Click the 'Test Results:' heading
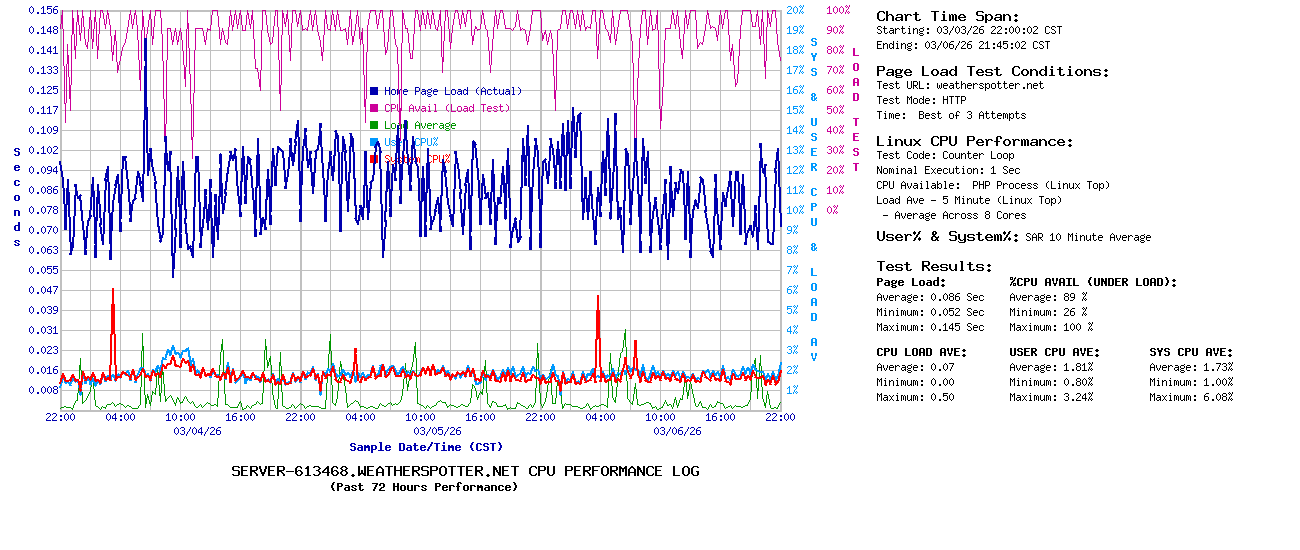Screen dimensions: 1300x550 (x=934, y=266)
